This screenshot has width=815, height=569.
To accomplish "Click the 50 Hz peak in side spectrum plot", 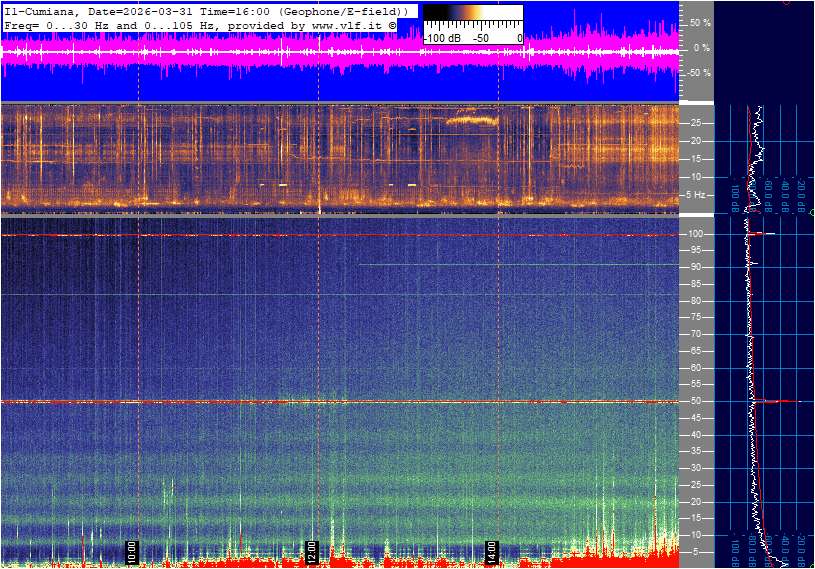I will tap(778, 401).
